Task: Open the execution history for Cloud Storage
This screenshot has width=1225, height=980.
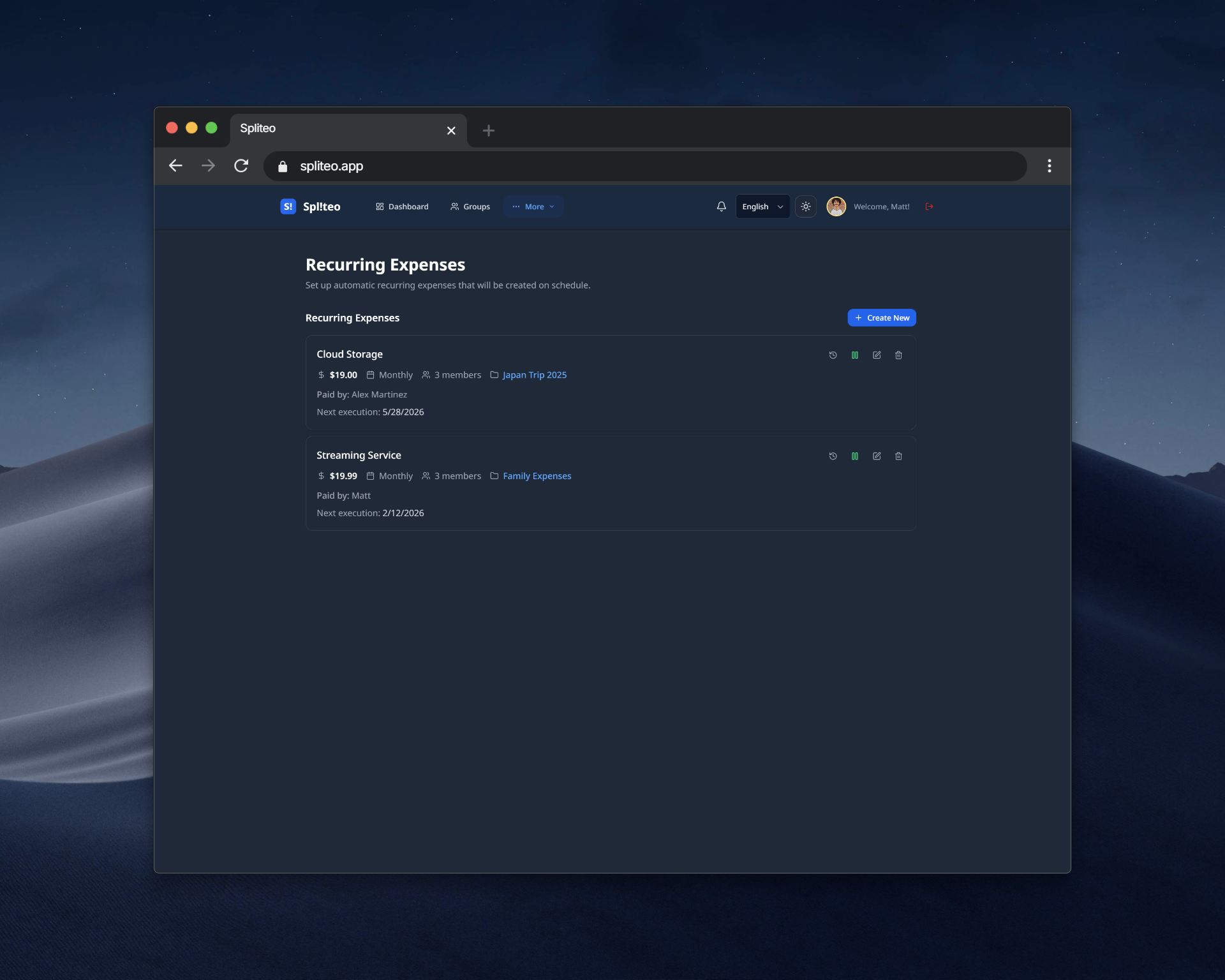Action: click(833, 355)
